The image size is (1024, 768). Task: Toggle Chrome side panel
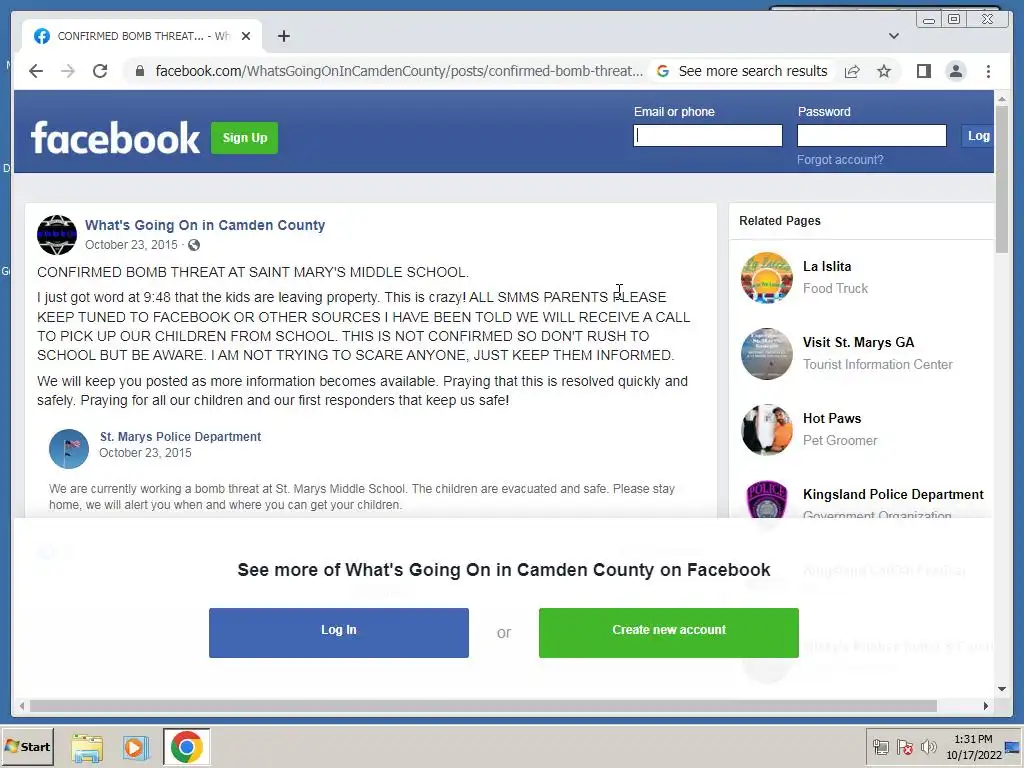(x=923, y=71)
